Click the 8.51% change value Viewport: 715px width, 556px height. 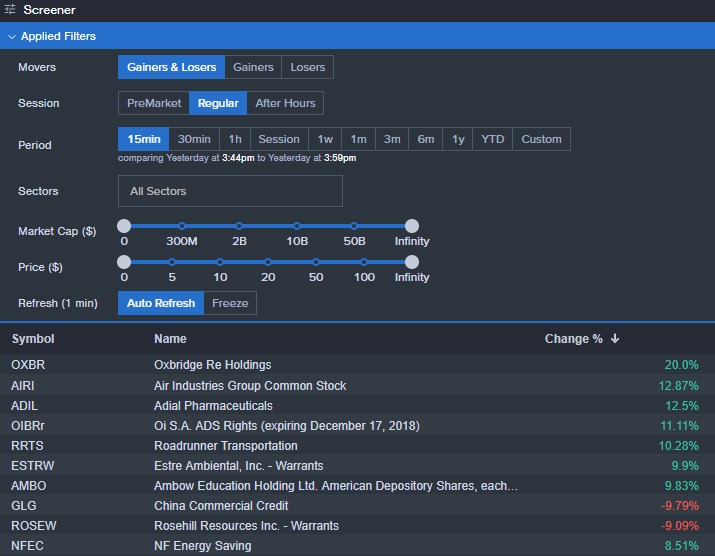point(681,546)
